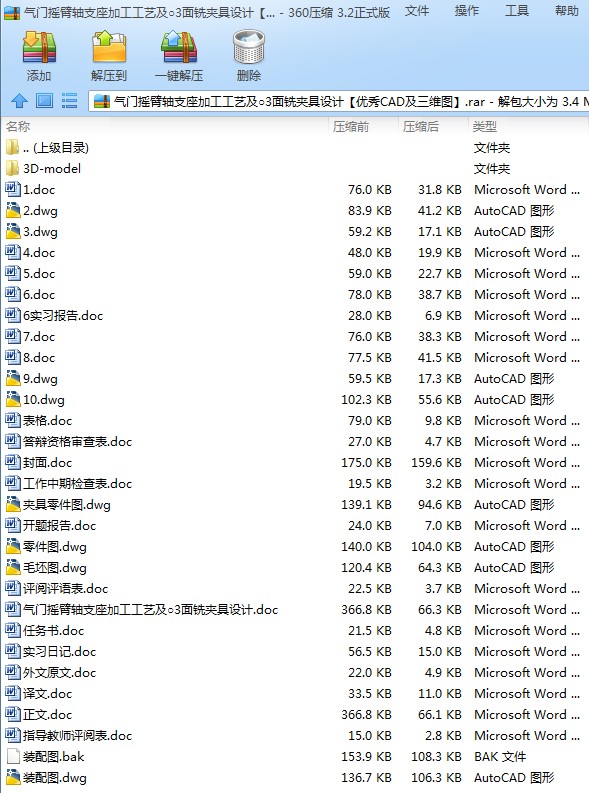The height and width of the screenshot is (793, 589).
Task: Click the archive path address field
Action: [x=339, y=102]
